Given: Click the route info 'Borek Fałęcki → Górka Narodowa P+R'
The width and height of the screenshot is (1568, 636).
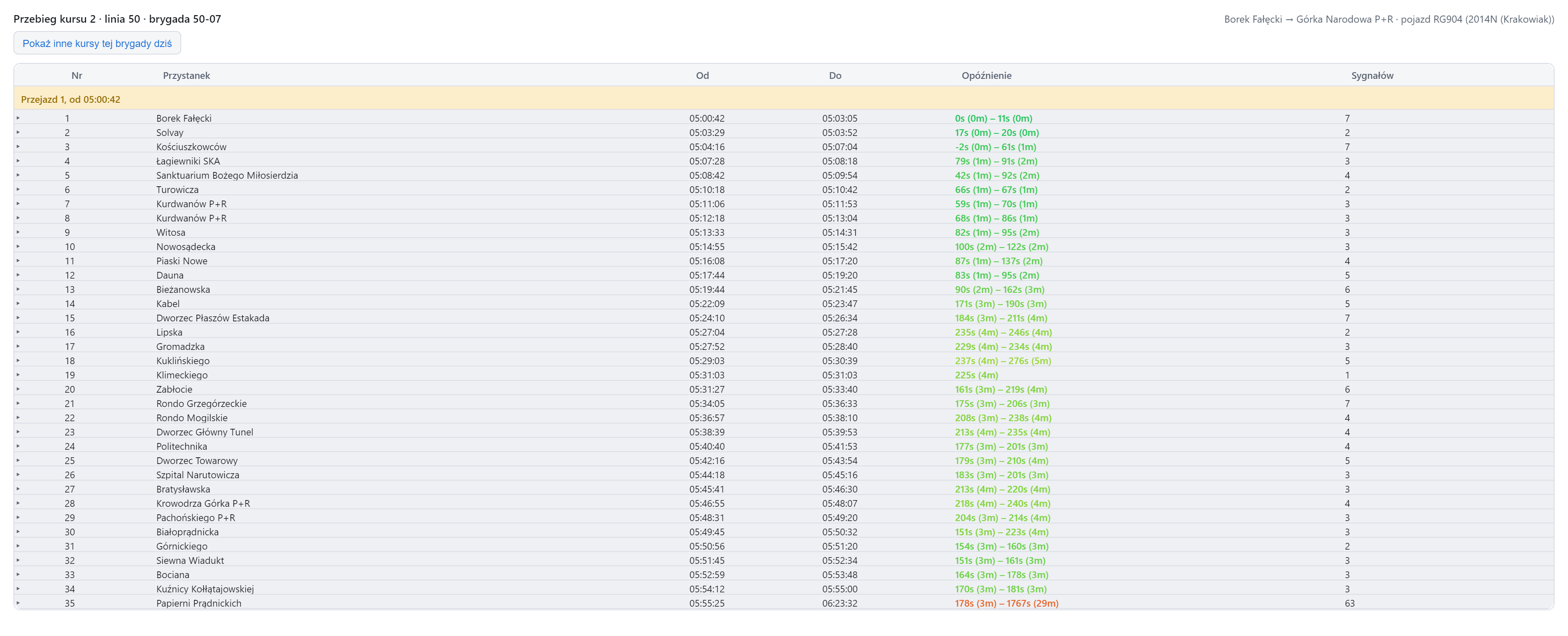Looking at the screenshot, I should pyautogui.click(x=1309, y=19).
